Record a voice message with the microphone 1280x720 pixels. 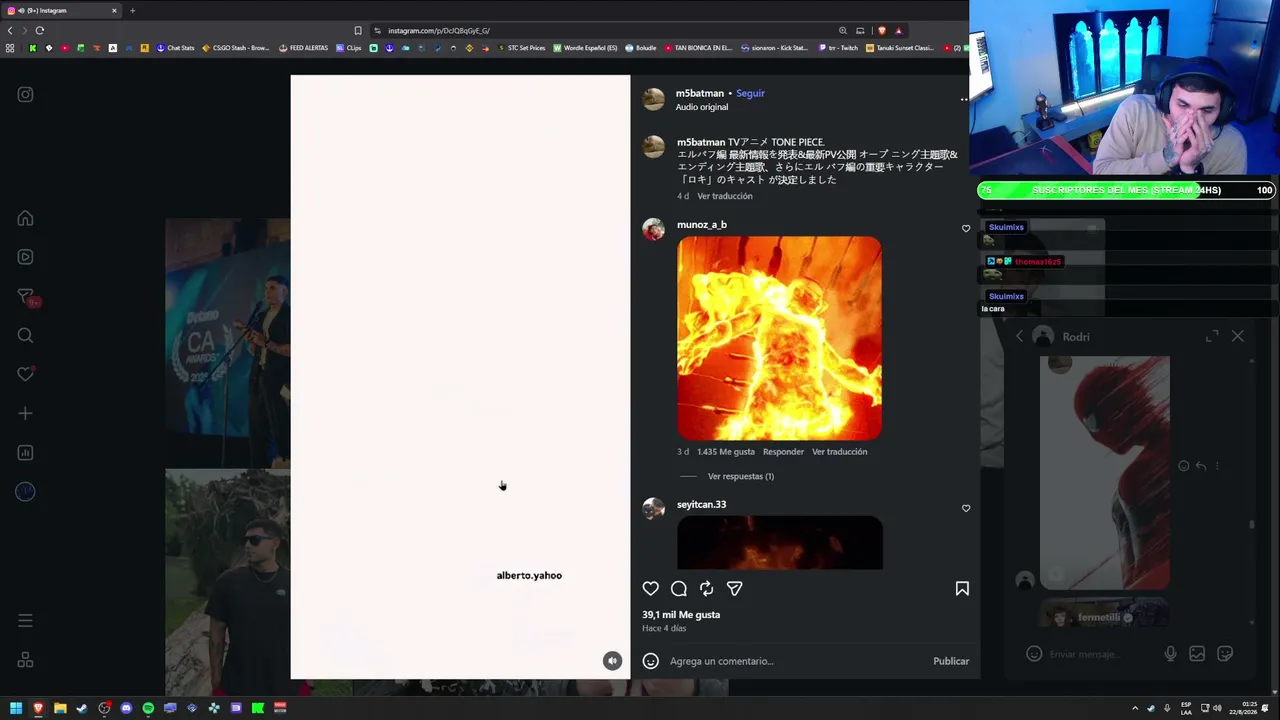click(1170, 654)
